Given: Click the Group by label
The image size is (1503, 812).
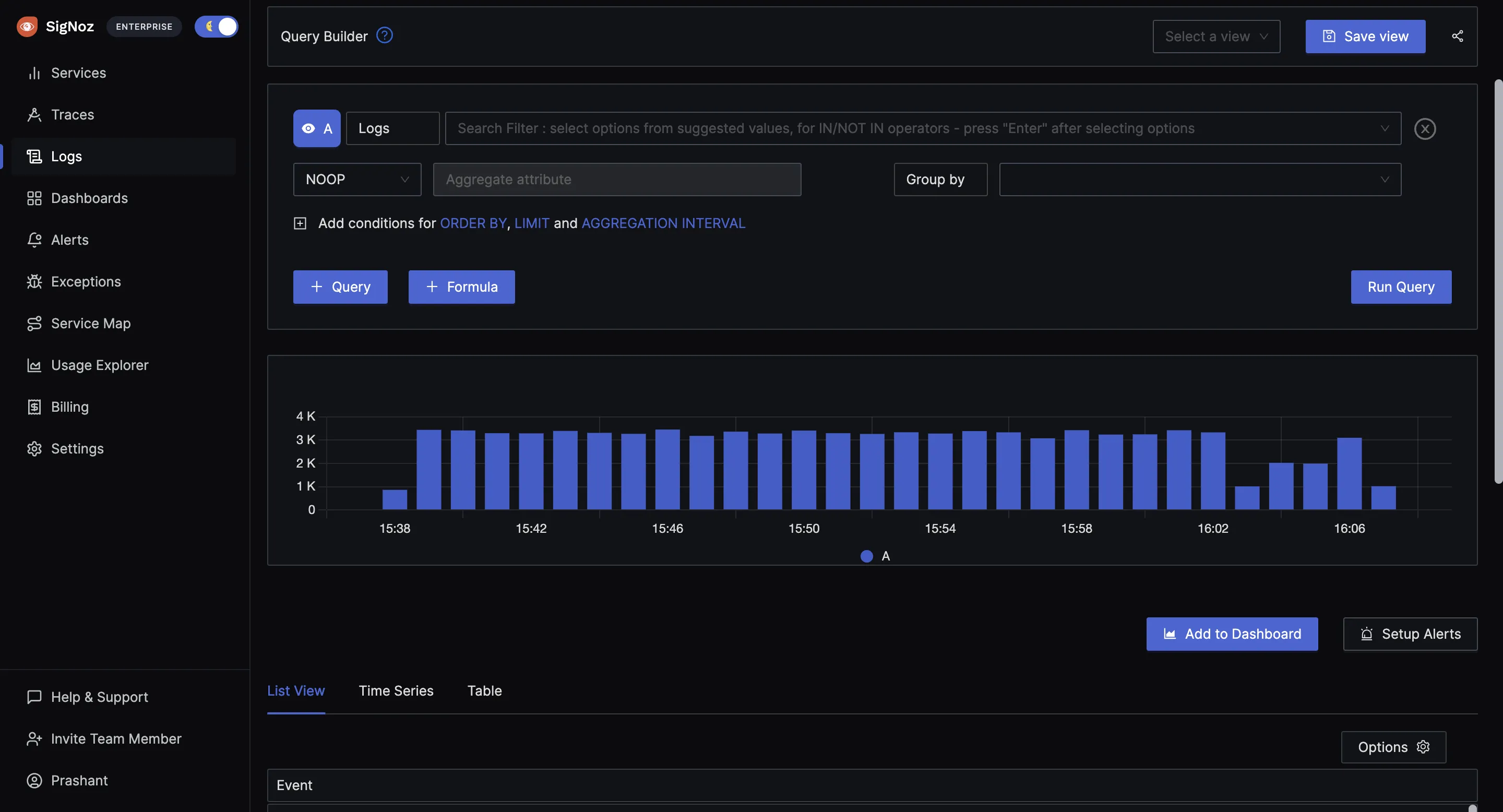Looking at the screenshot, I should coord(940,179).
